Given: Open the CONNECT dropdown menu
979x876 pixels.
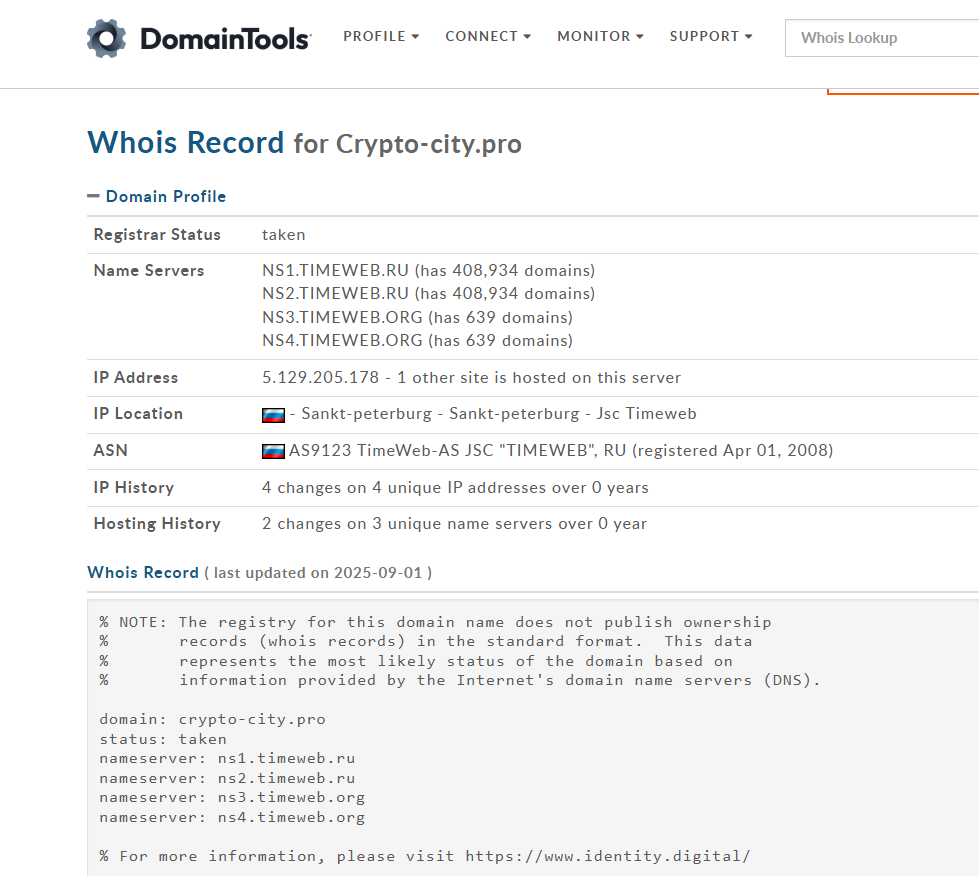Looking at the screenshot, I should click(x=488, y=36).
